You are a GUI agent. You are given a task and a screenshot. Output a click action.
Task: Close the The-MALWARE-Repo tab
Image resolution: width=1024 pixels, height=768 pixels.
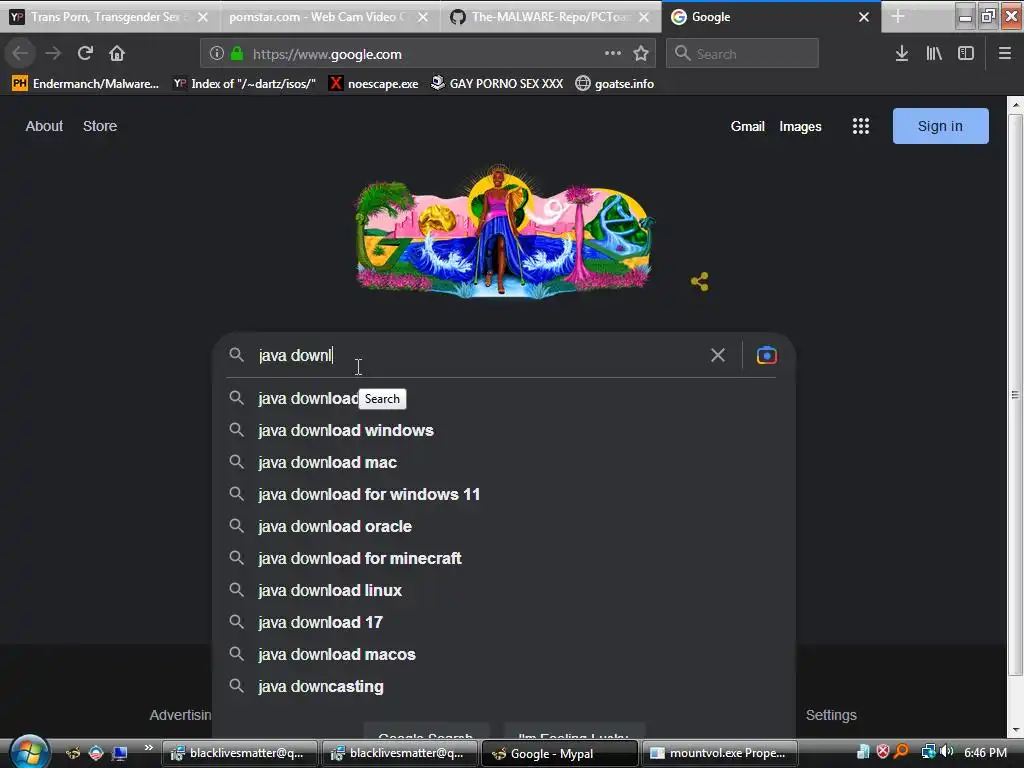point(644,17)
